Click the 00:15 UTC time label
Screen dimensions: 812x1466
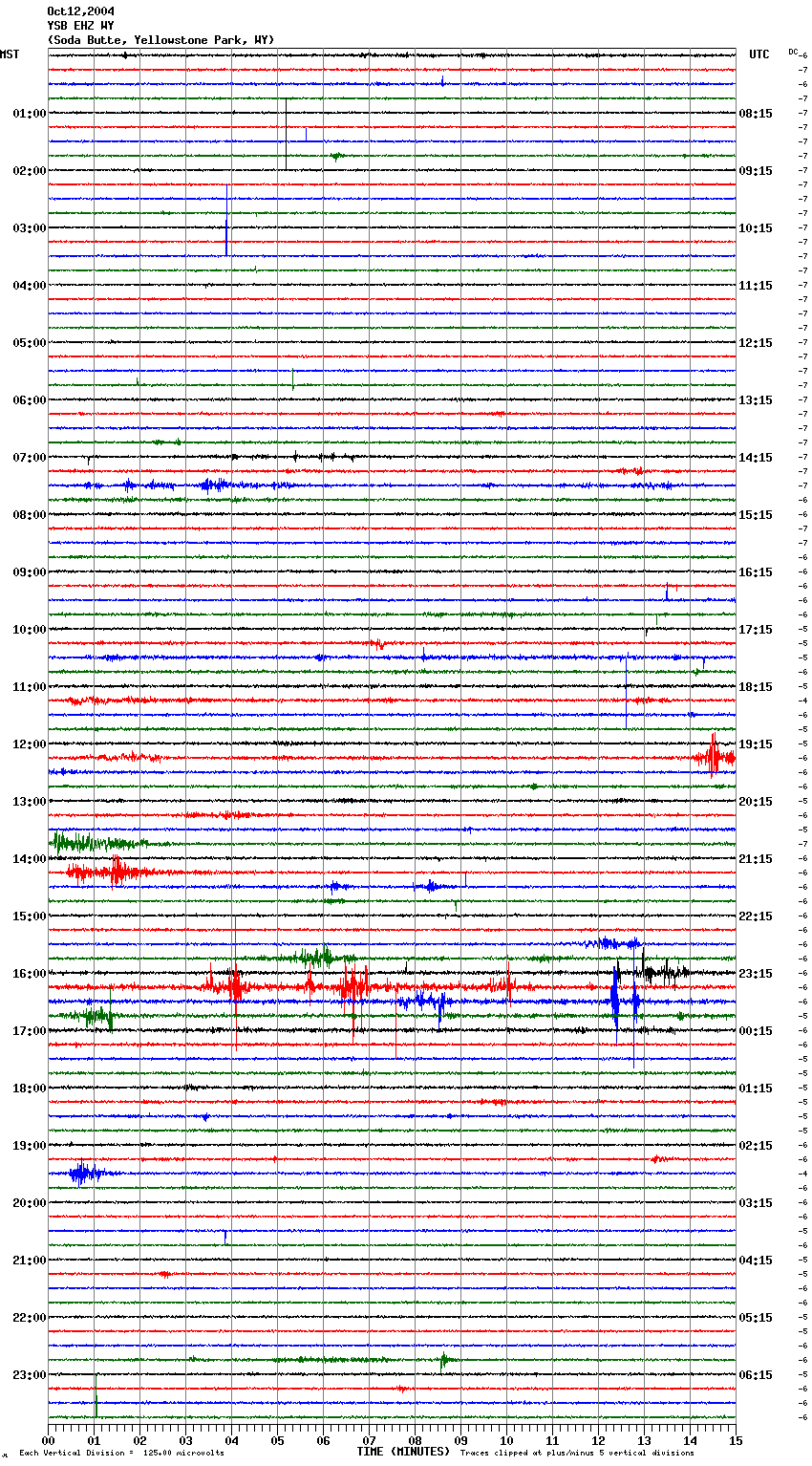pos(756,1031)
